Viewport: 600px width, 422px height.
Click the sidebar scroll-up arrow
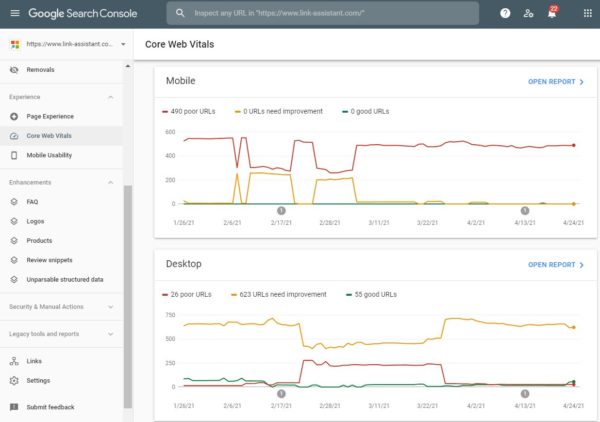(128, 67)
